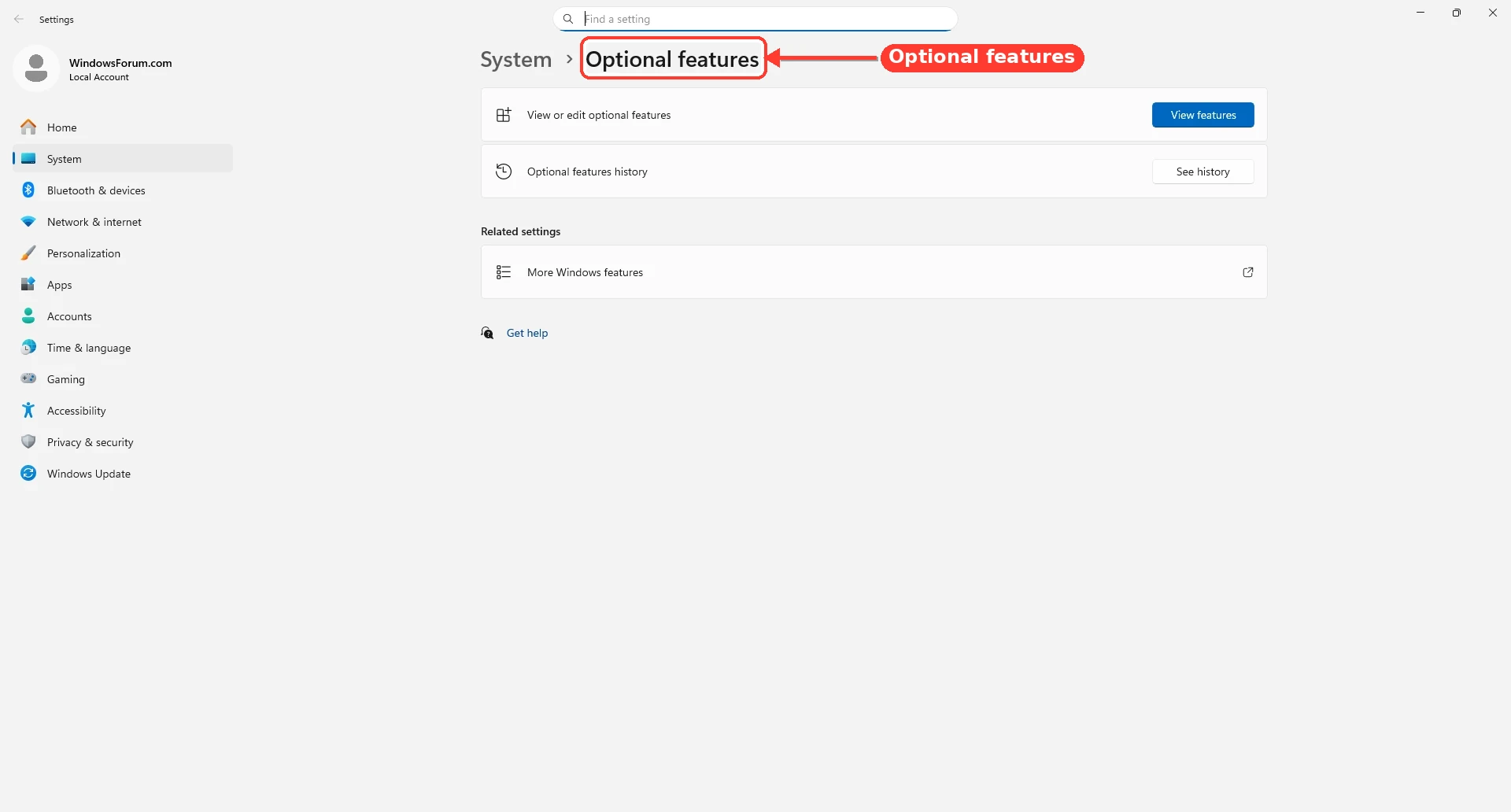Select Accessibility label in sidebar
The image size is (1511, 812).
pyautogui.click(x=76, y=411)
